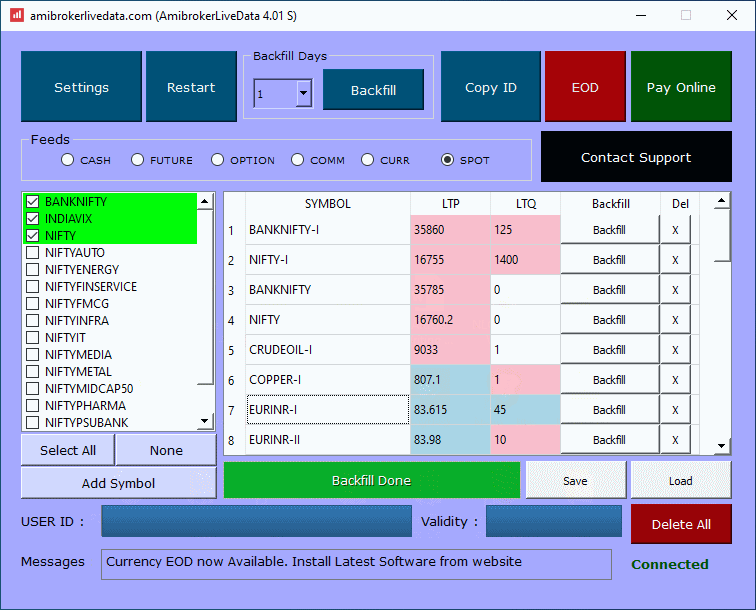Delete NIFTY row 4 with X
The width and height of the screenshot is (756, 610).
[x=675, y=319]
